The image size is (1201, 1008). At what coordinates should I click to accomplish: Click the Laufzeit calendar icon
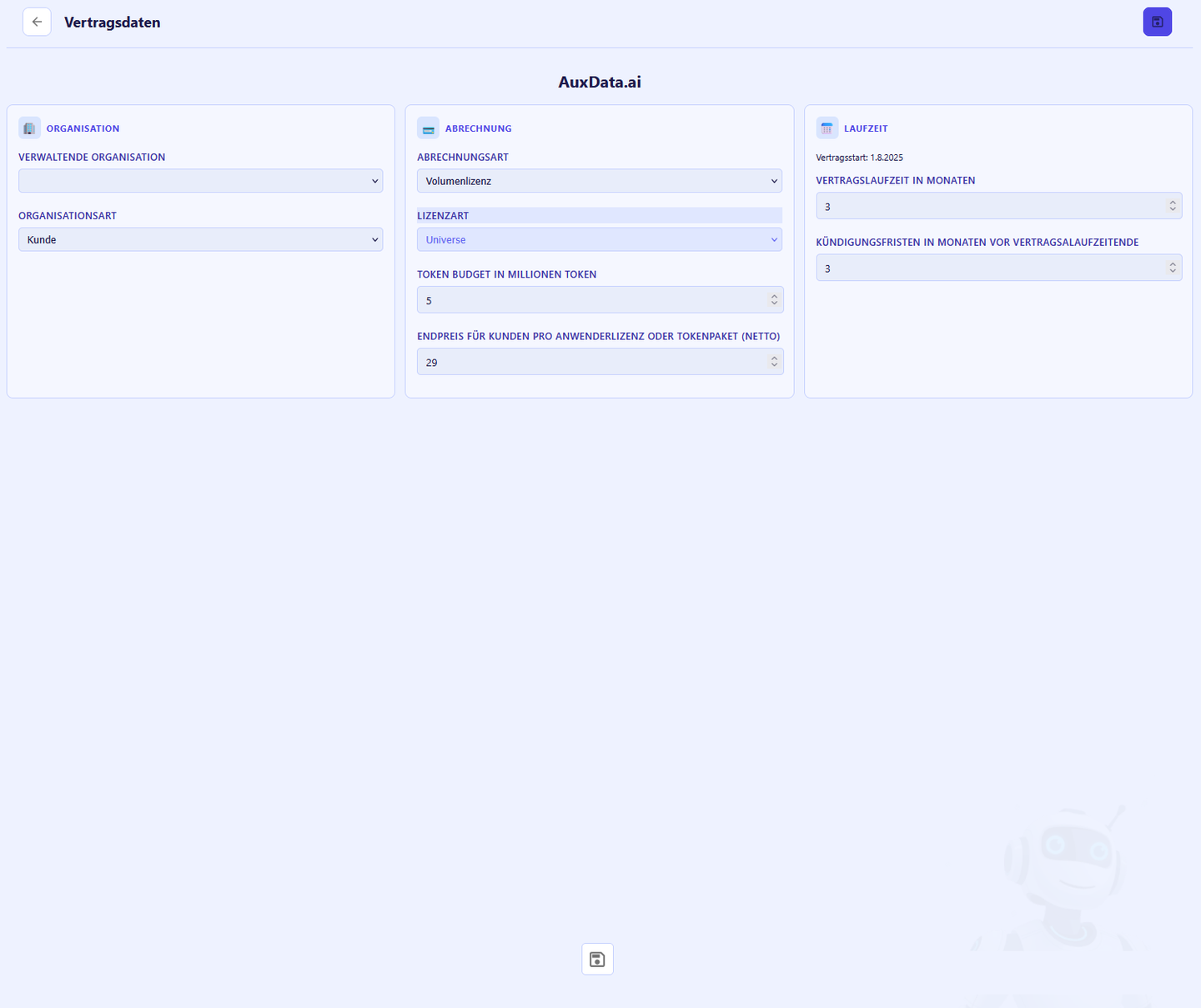[827, 128]
